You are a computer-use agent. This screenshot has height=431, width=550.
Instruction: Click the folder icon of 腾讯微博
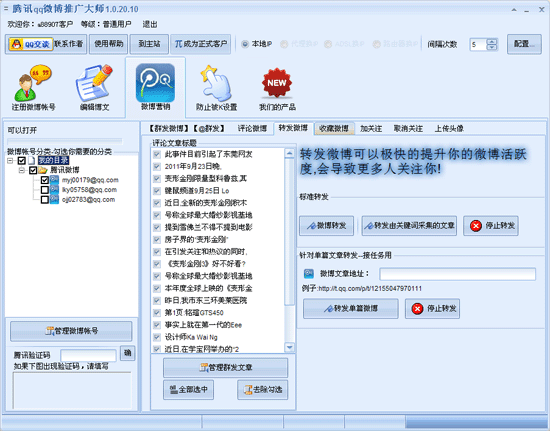point(43,170)
